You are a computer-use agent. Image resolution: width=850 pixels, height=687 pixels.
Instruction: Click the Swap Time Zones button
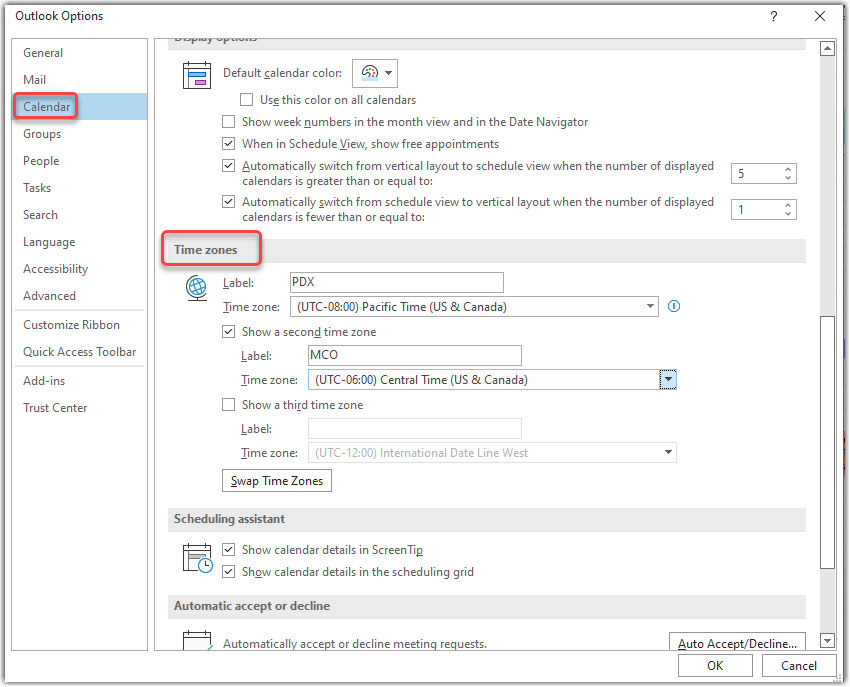pos(276,481)
